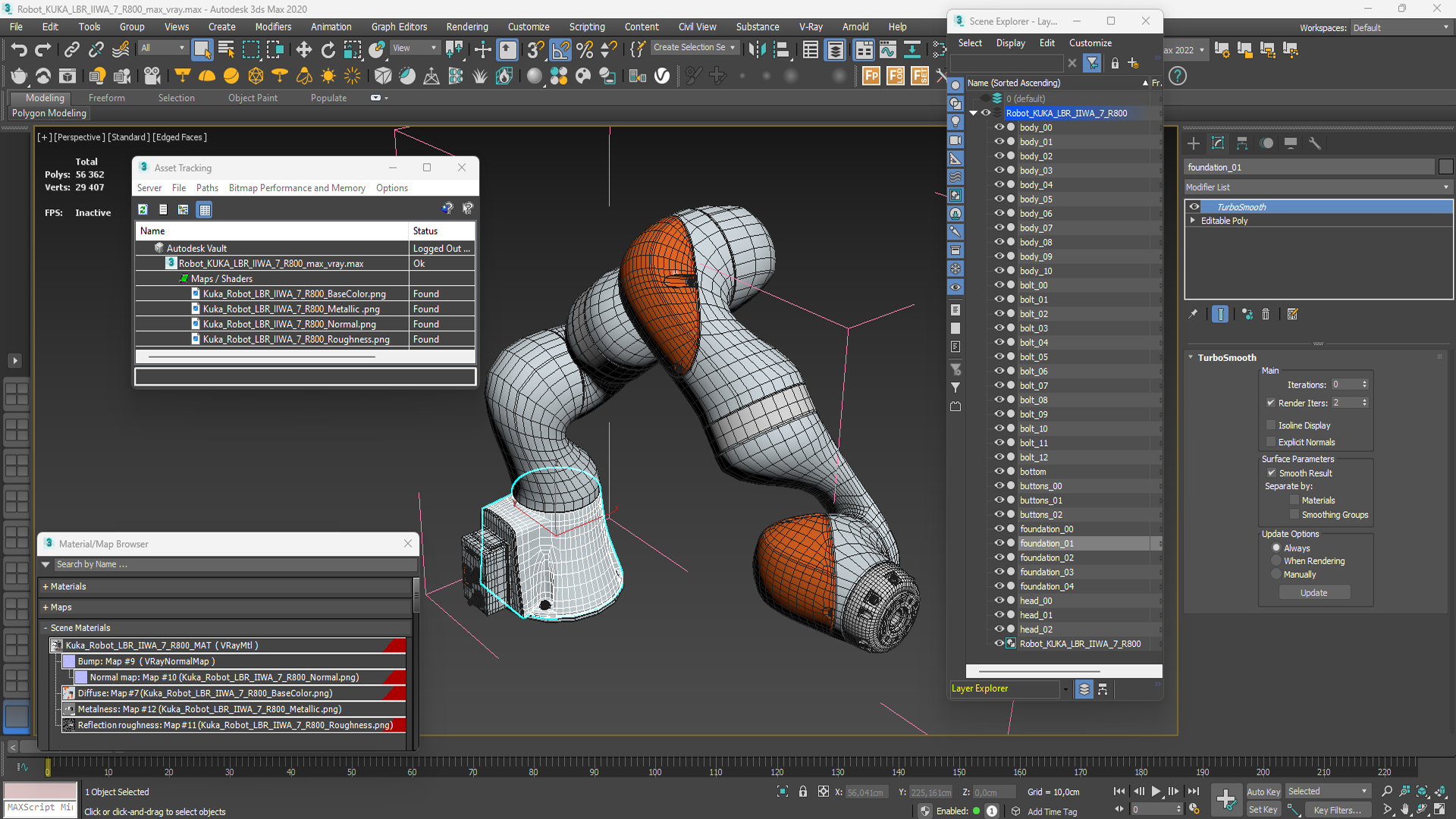1456x819 pixels.
Task: Open the Create Selection Set dropdown
Action: [694, 48]
